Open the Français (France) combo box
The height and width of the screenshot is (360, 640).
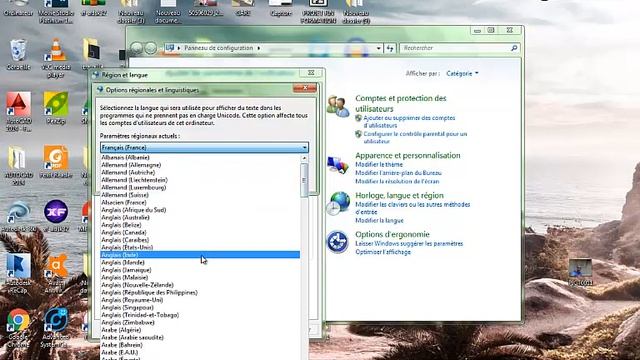point(204,147)
